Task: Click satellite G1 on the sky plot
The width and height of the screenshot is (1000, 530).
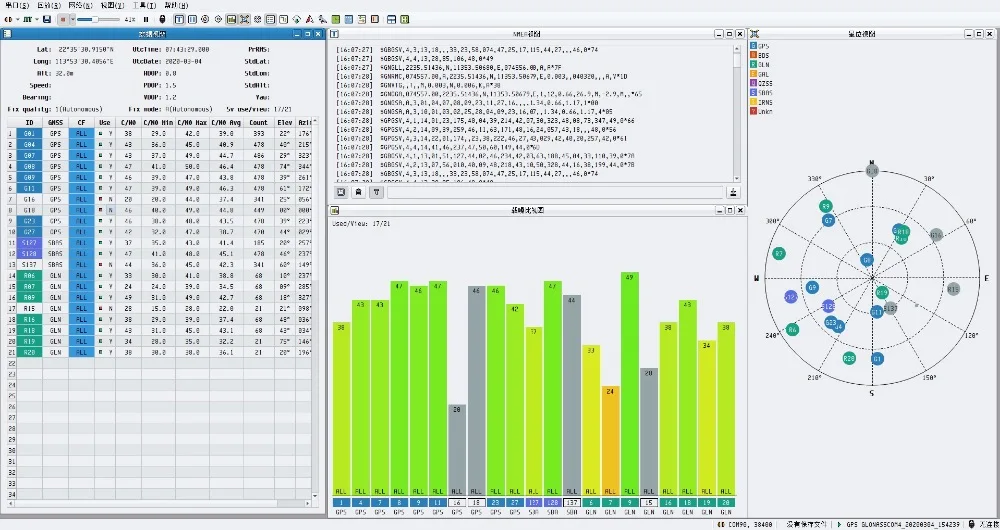Action: tap(878, 359)
